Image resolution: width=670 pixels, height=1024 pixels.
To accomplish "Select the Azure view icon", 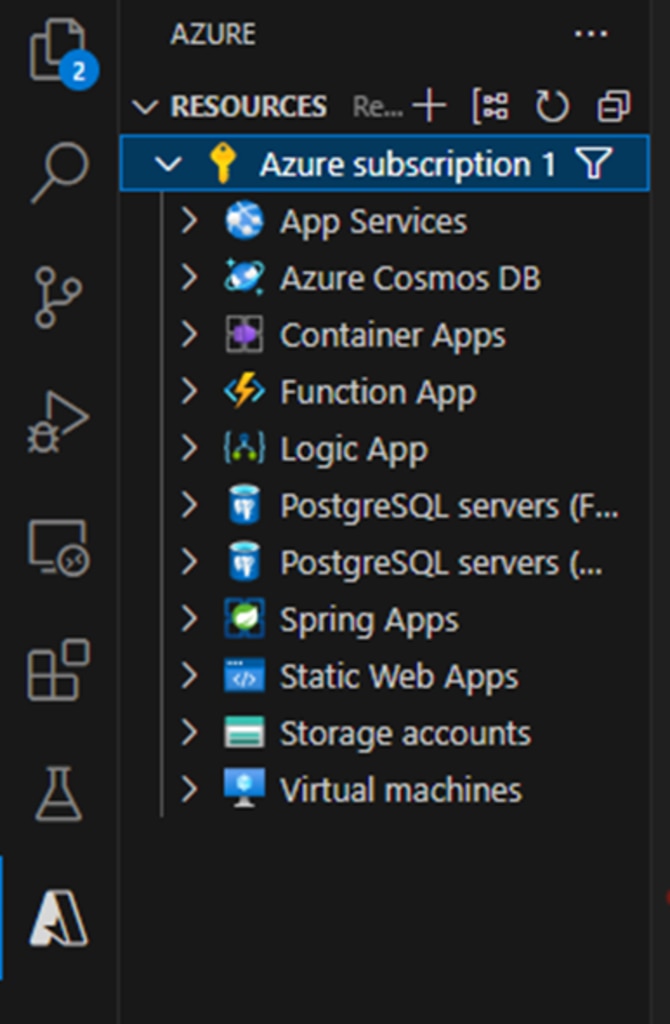I will point(59,920).
